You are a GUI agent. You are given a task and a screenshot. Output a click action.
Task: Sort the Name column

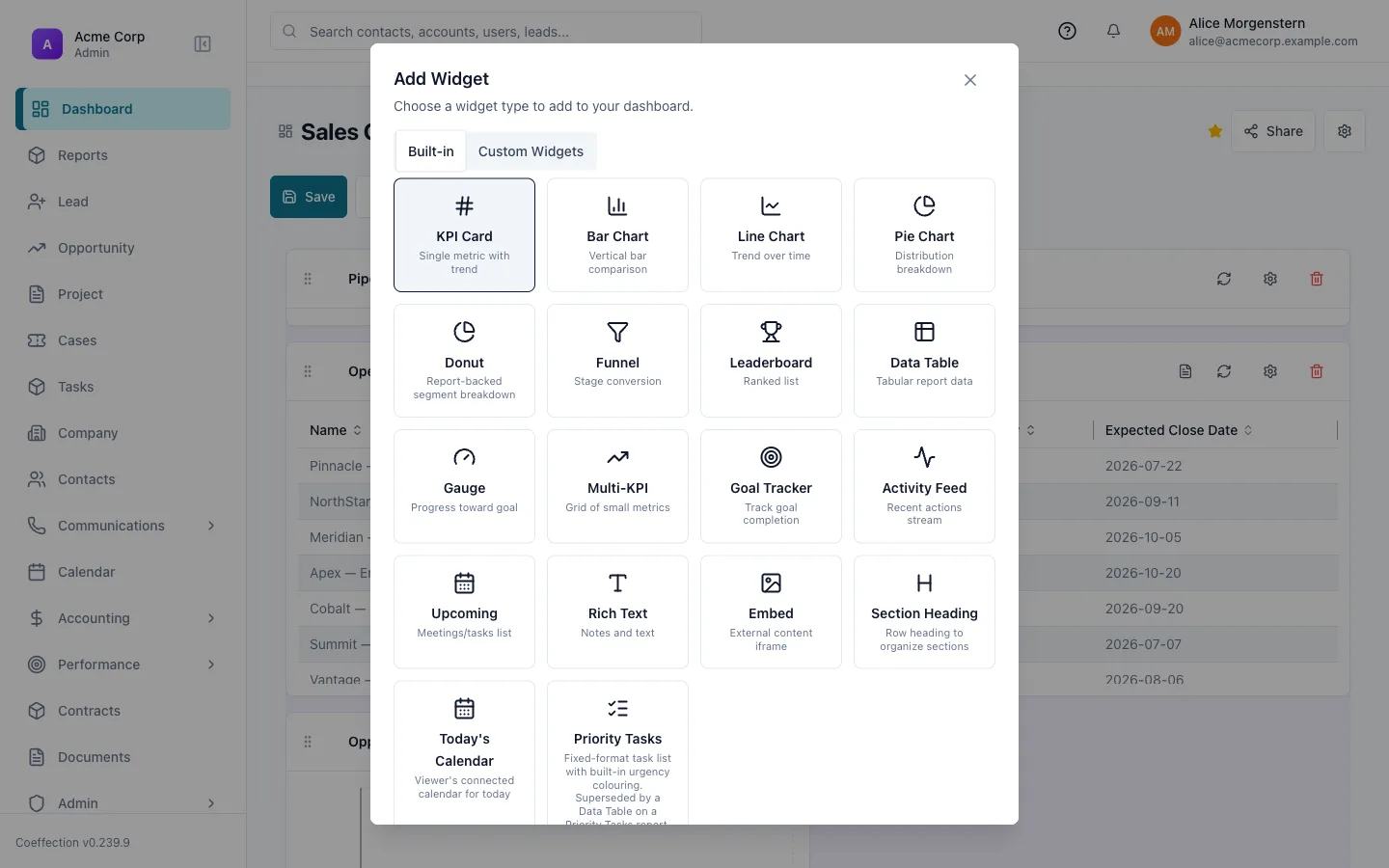(x=336, y=430)
